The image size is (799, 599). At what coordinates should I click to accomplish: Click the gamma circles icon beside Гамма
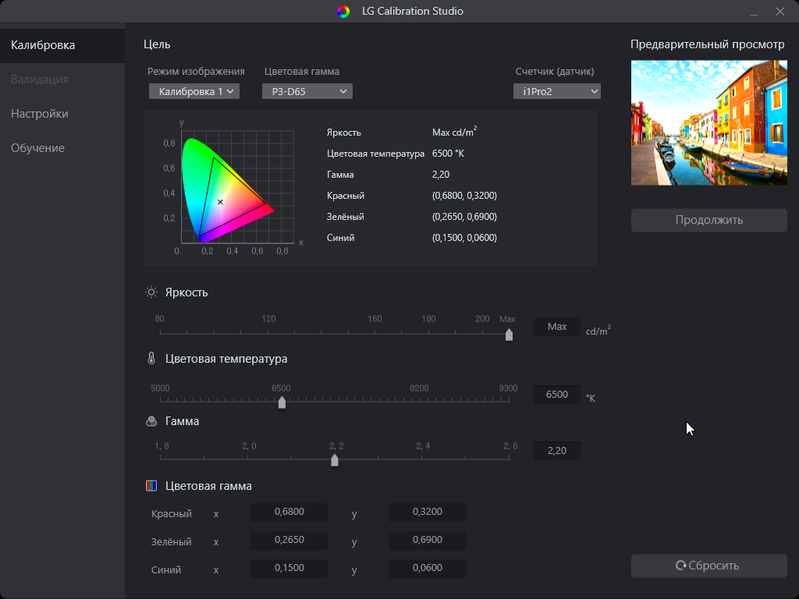[151, 421]
